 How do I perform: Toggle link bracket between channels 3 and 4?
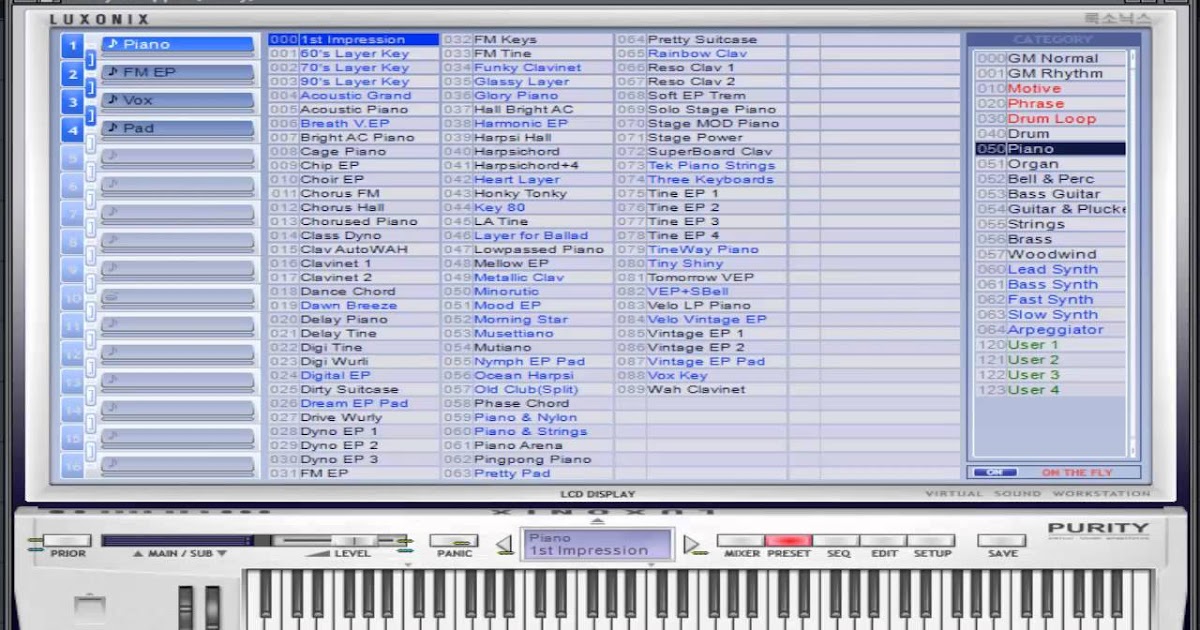click(x=90, y=116)
